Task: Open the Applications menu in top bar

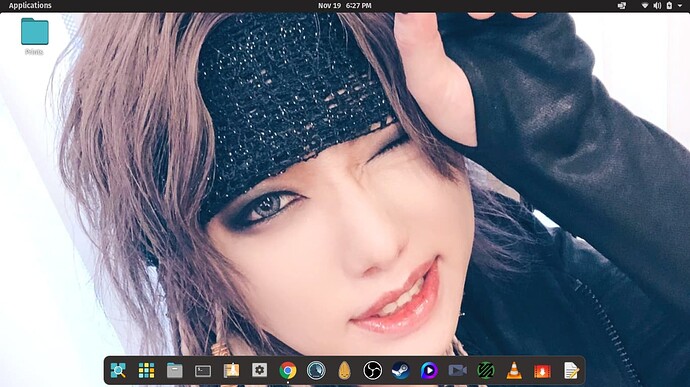Action: coord(30,6)
